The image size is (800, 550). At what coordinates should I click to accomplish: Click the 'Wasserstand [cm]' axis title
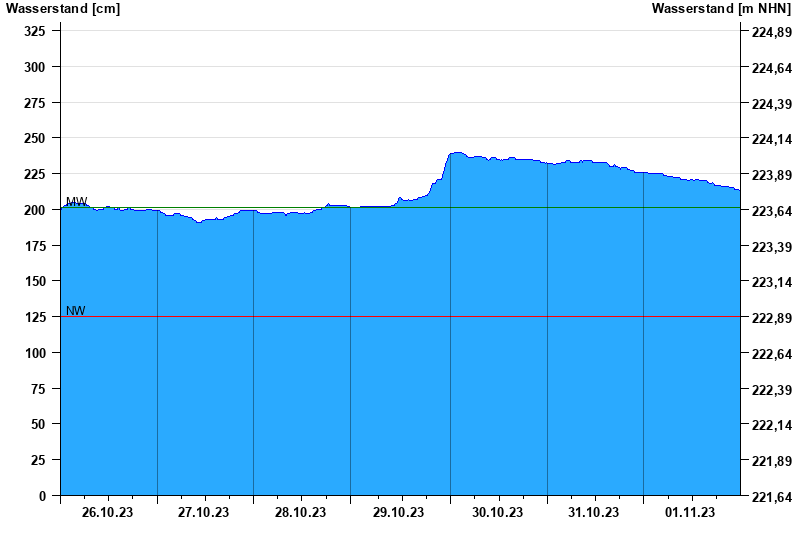[63, 8]
